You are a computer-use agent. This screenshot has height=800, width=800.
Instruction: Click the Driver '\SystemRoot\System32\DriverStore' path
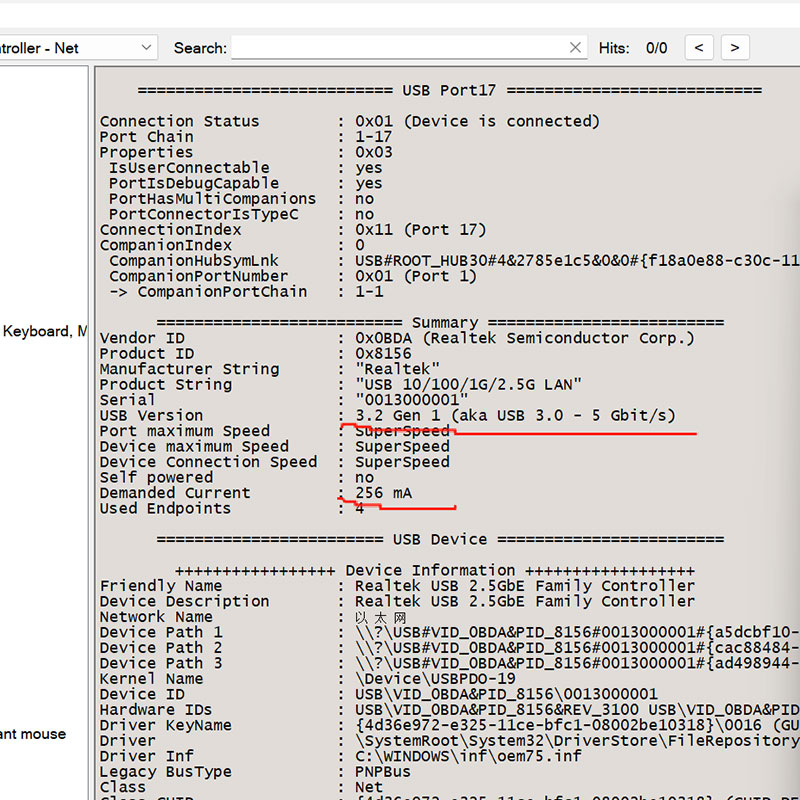pos(578,741)
